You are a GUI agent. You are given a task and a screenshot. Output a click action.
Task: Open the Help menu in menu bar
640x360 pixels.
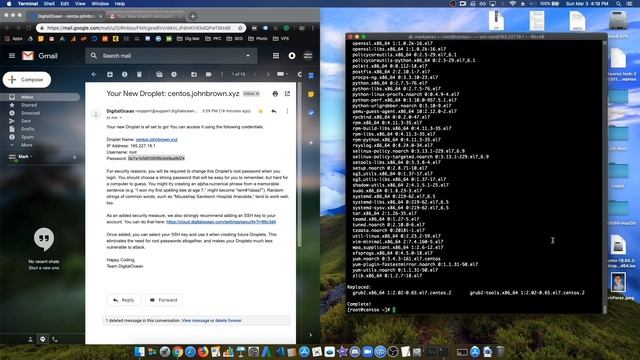coord(120,4)
